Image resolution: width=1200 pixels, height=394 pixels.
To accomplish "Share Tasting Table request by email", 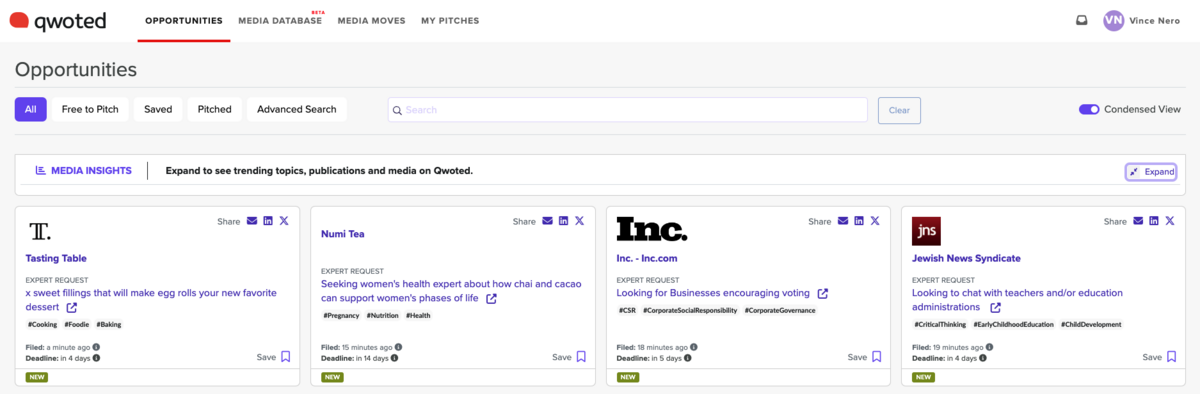I will [252, 221].
